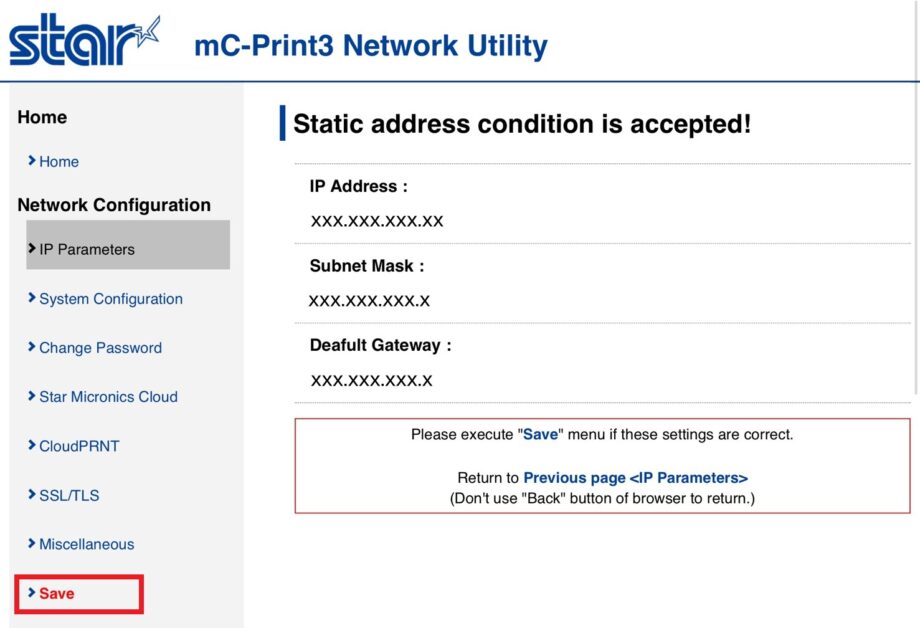The width and height of the screenshot is (920, 628).
Task: Click the chevron beside Star Micronics Cloud
Action: (x=32, y=396)
